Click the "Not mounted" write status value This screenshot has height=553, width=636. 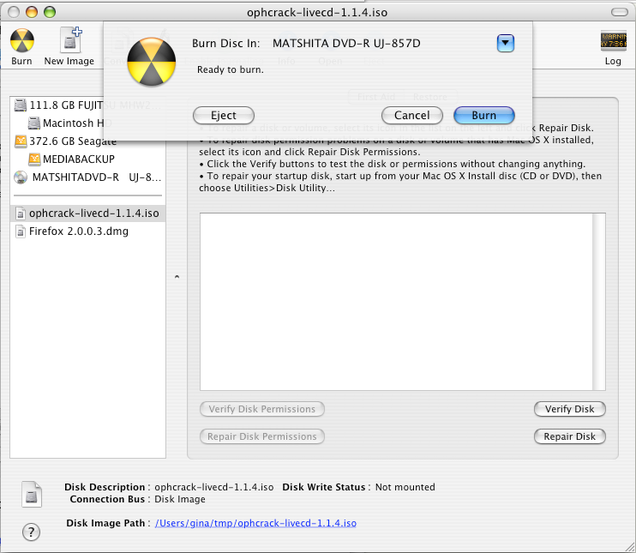[405, 487]
